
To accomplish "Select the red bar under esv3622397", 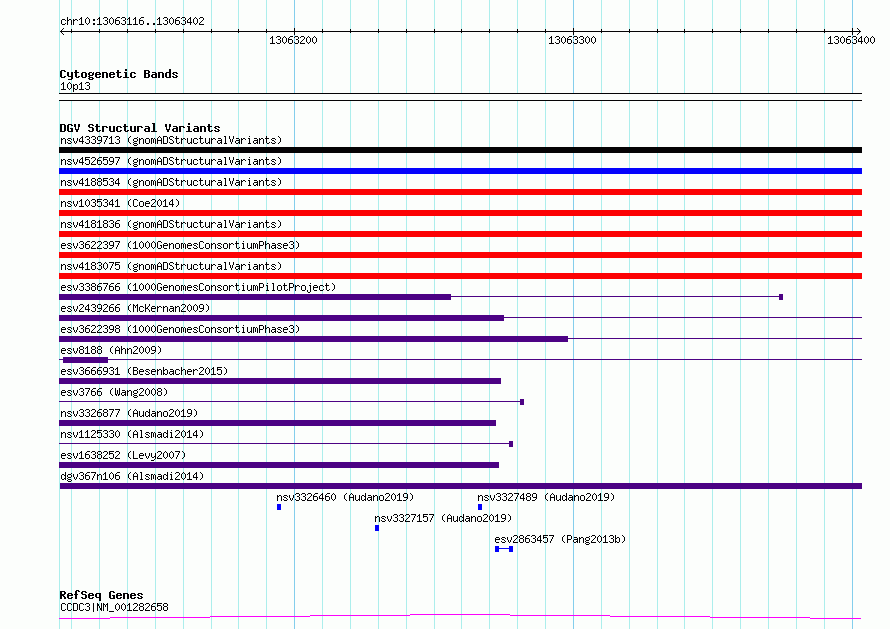I will pos(460,255).
